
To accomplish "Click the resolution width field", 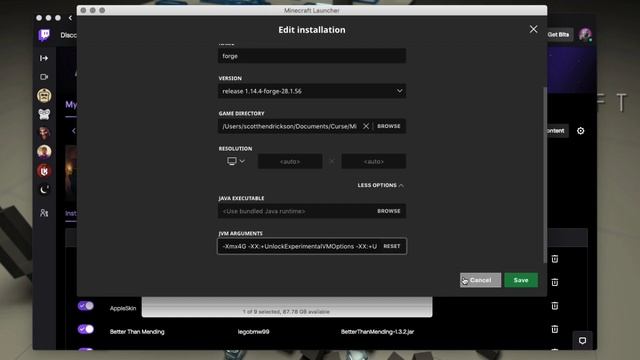I will (290, 161).
